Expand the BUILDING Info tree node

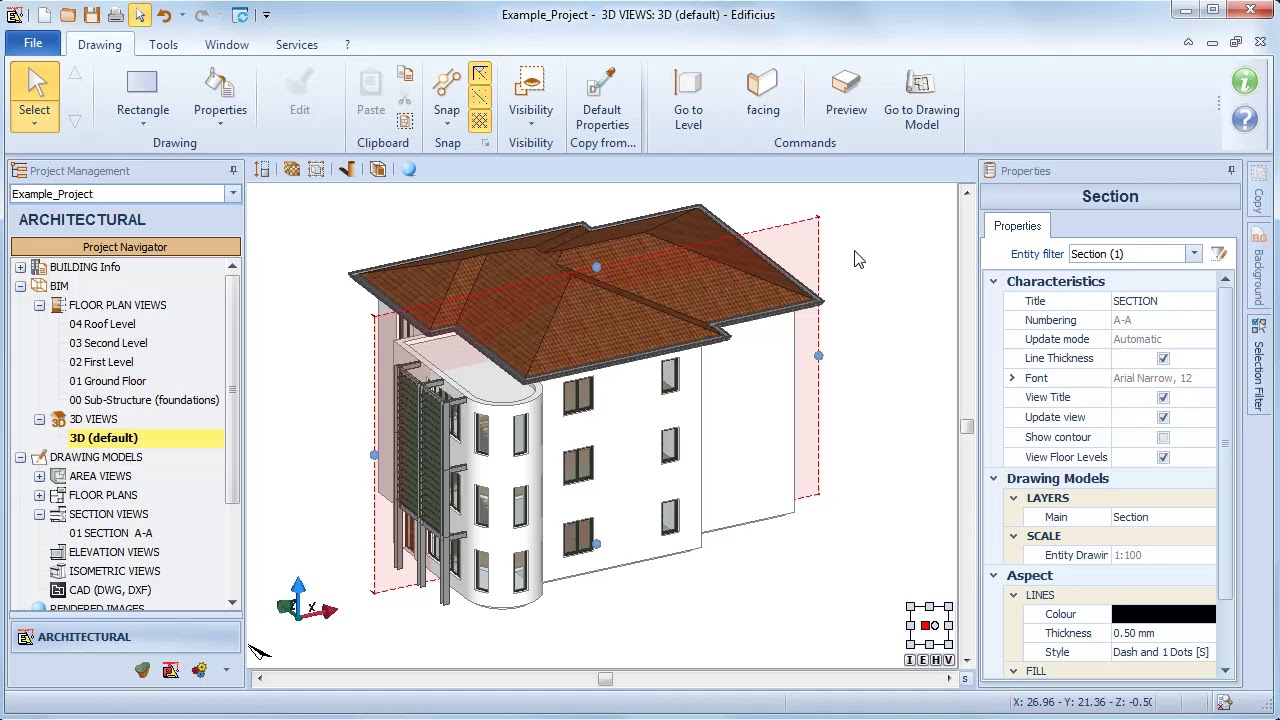[x=20, y=267]
